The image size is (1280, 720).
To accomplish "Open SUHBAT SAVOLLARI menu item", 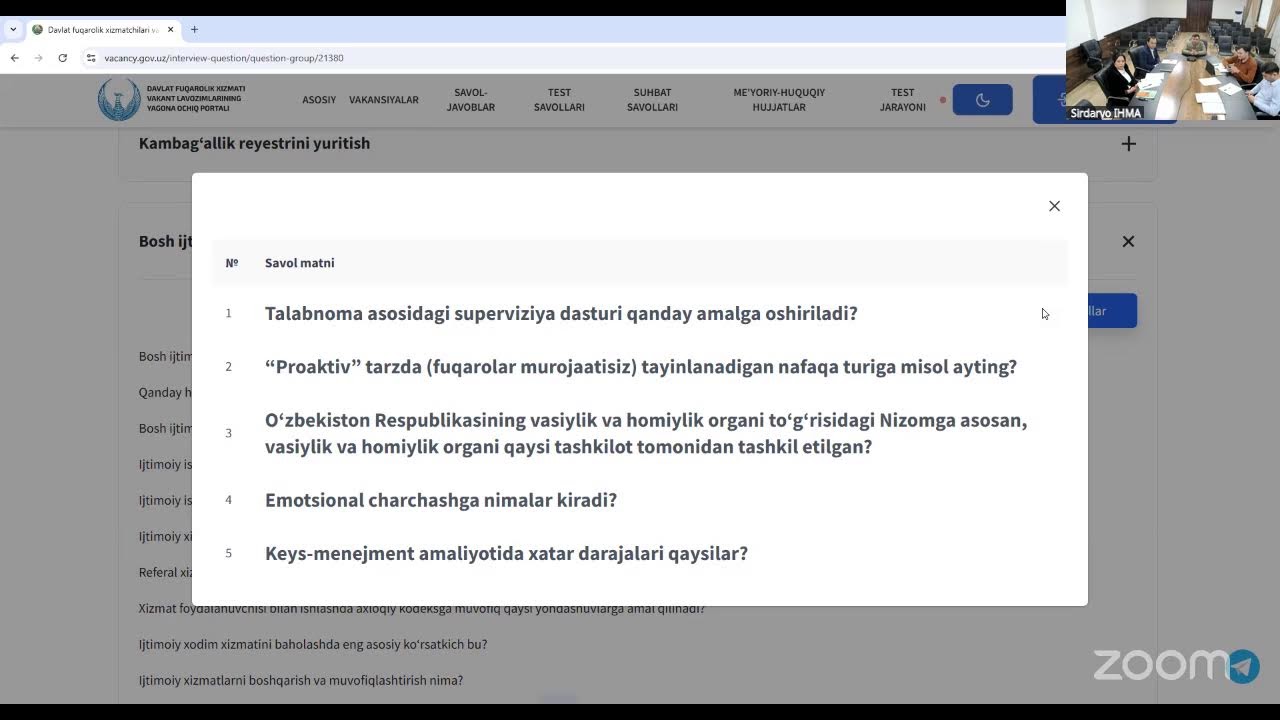I will pos(652,100).
